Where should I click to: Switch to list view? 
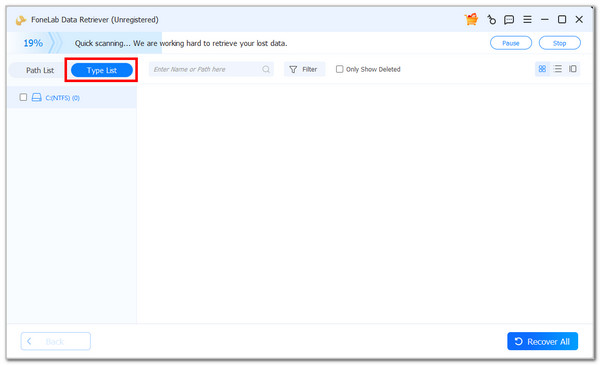click(558, 69)
